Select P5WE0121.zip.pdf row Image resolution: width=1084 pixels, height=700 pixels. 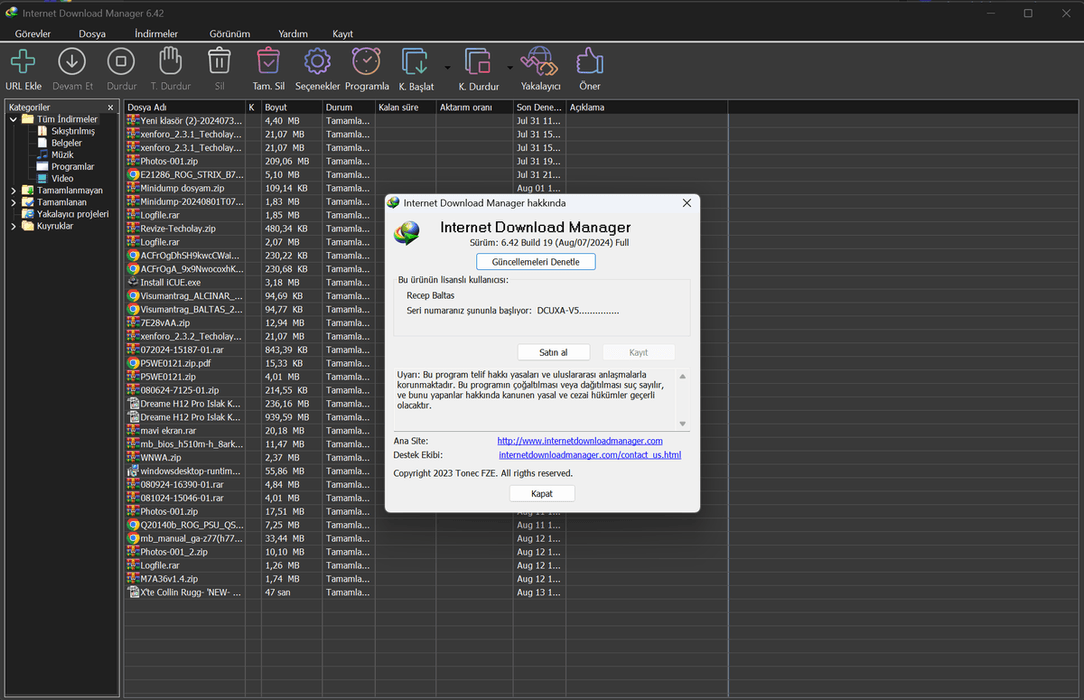pyautogui.click(x=427, y=363)
